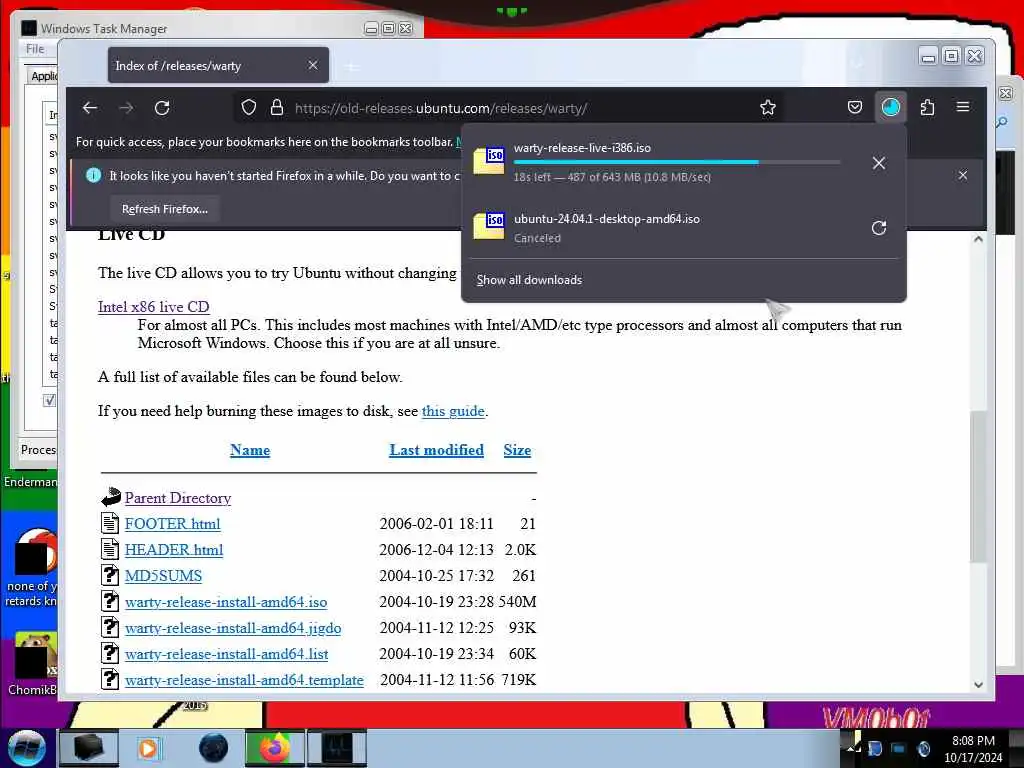Open warty-release-install-amd64.template link
1024x768 pixels.
coord(244,680)
